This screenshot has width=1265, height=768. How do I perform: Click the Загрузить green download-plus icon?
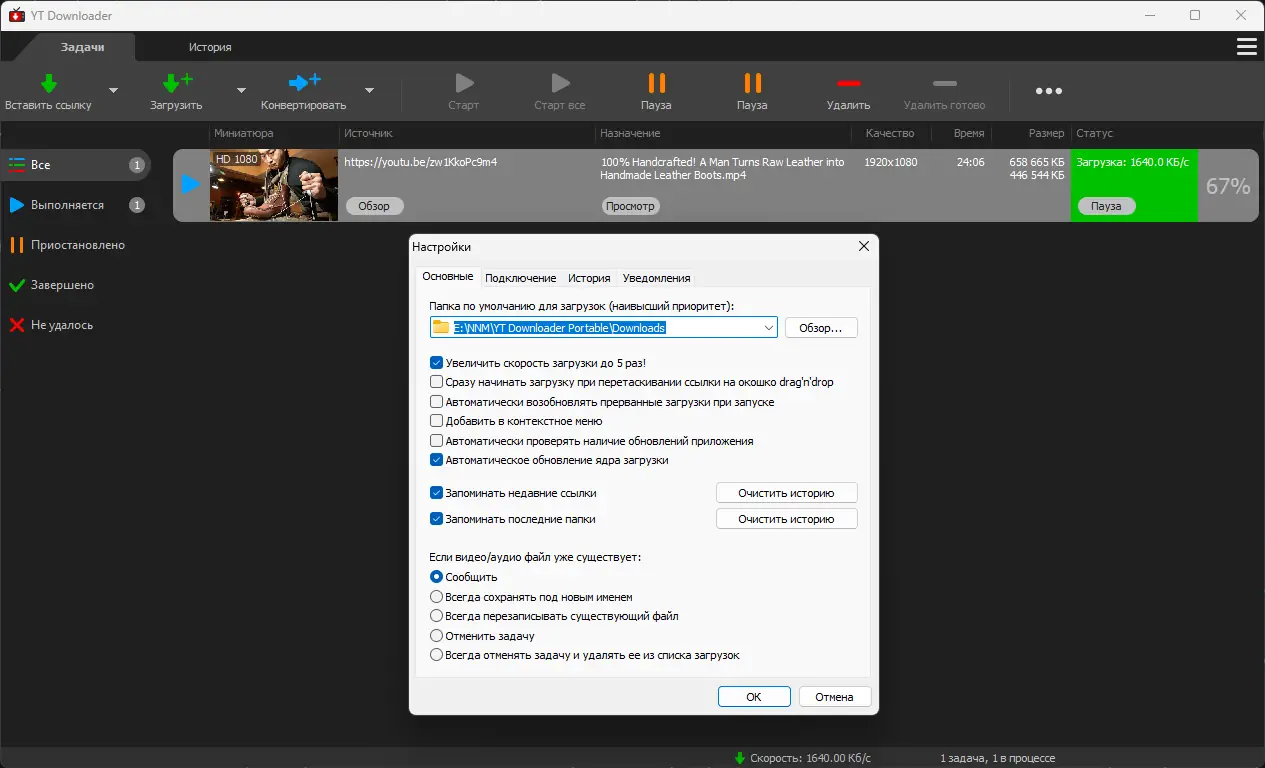click(x=177, y=83)
